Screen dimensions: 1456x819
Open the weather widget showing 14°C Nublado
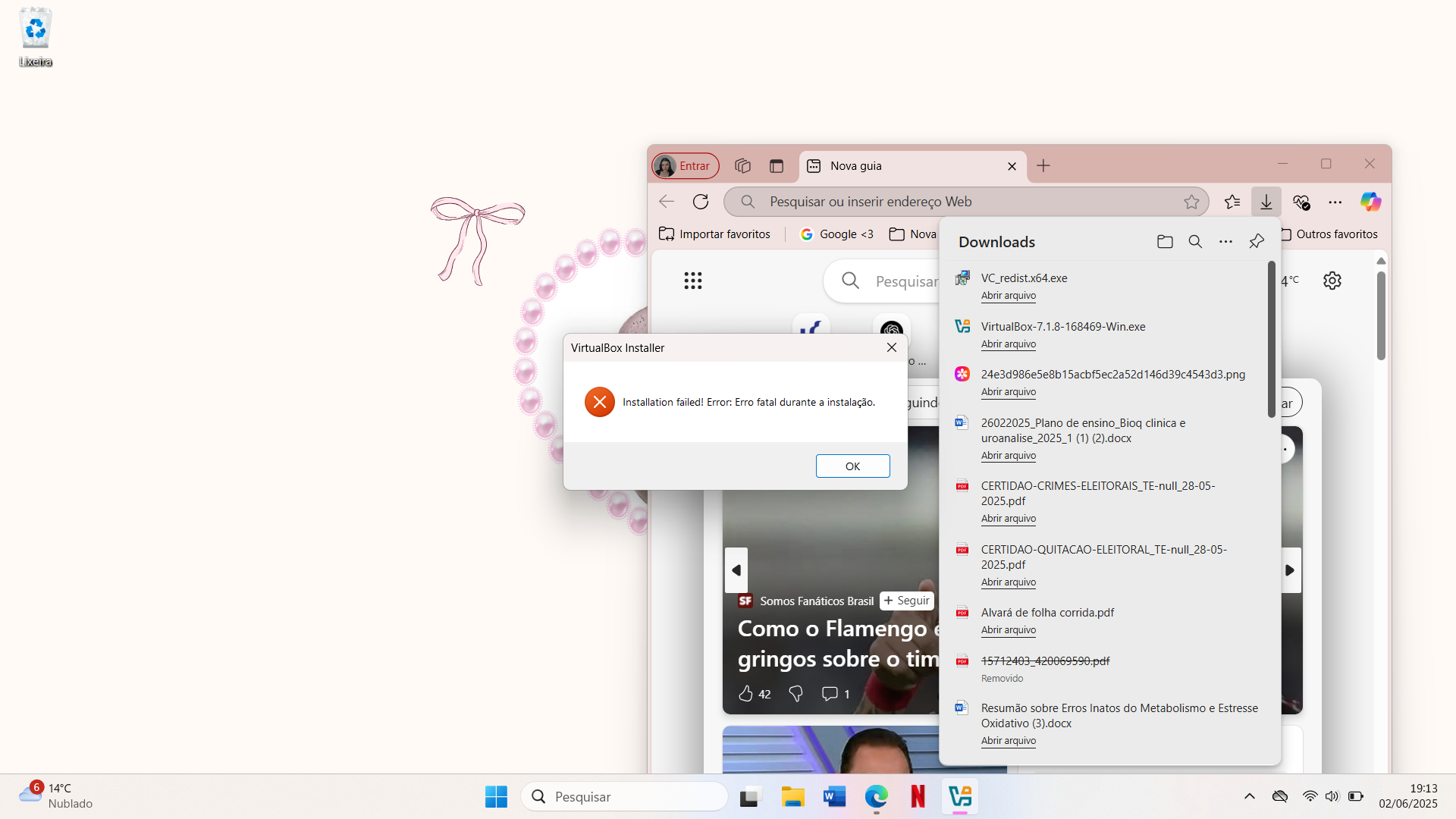(x=56, y=795)
